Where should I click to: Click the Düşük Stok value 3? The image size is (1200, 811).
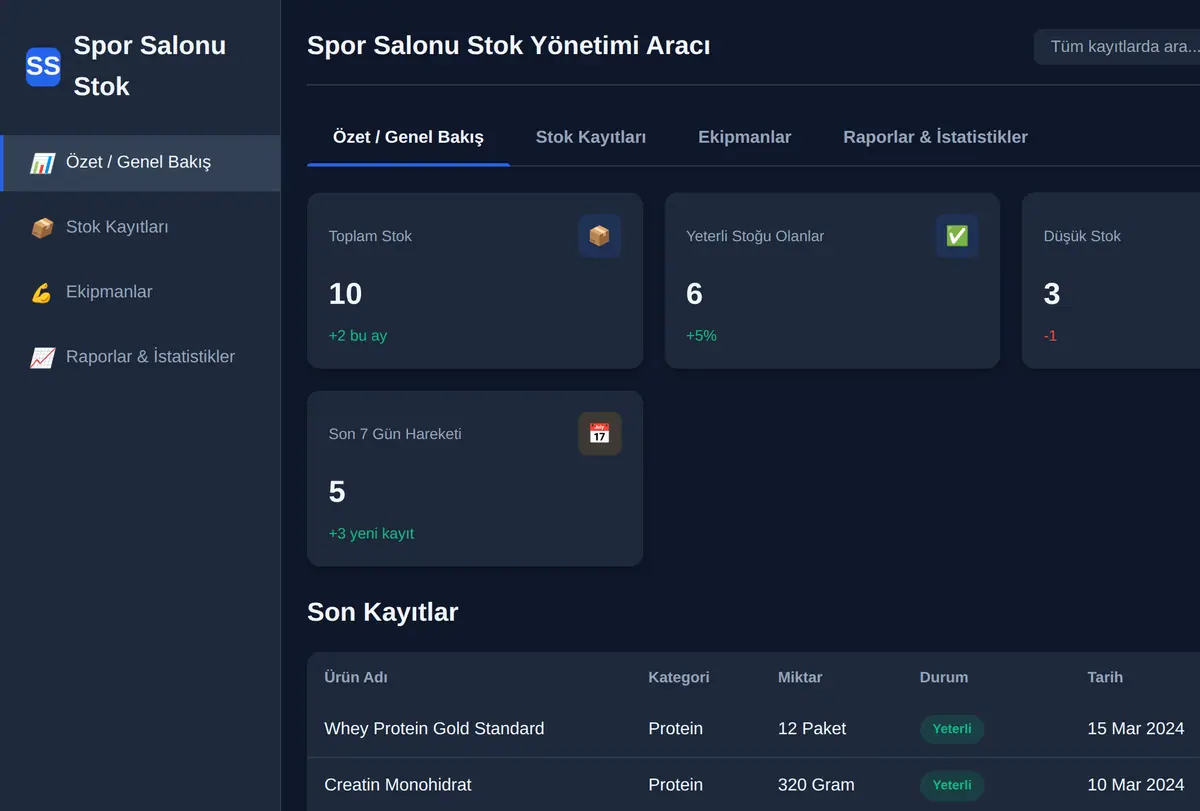pyautogui.click(x=1052, y=294)
